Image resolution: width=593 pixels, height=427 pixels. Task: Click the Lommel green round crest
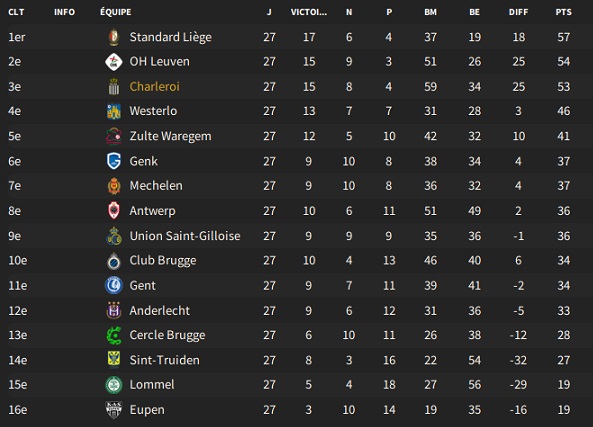coord(114,385)
